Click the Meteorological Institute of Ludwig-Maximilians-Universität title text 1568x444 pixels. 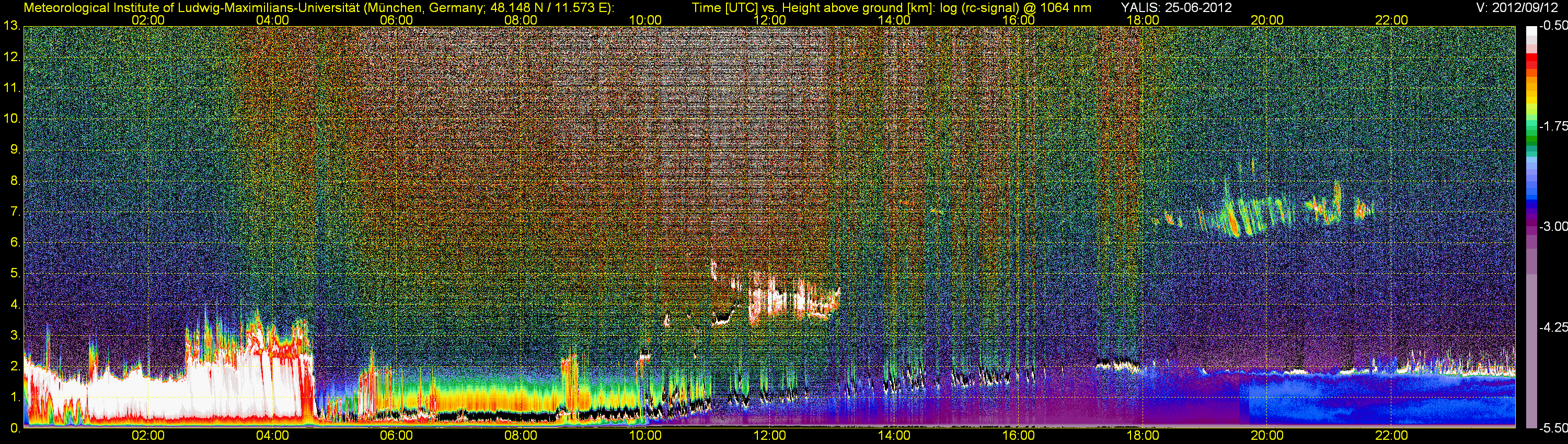[x=319, y=8]
